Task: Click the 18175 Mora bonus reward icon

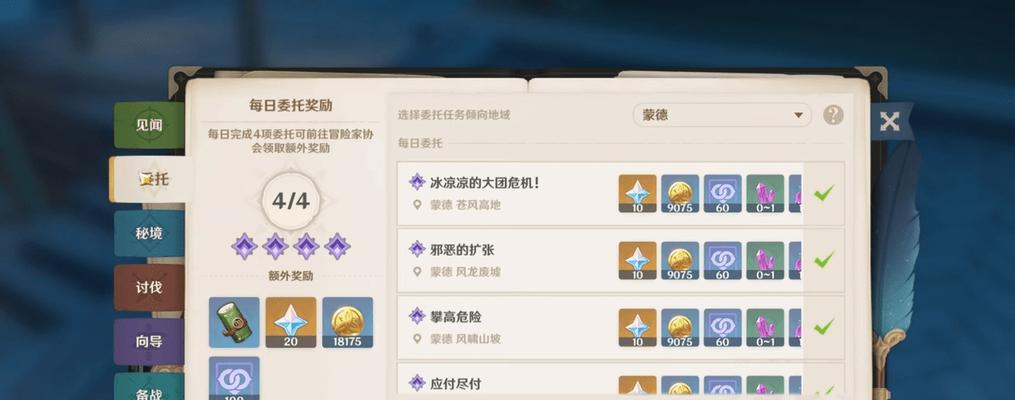Action: pos(348,322)
